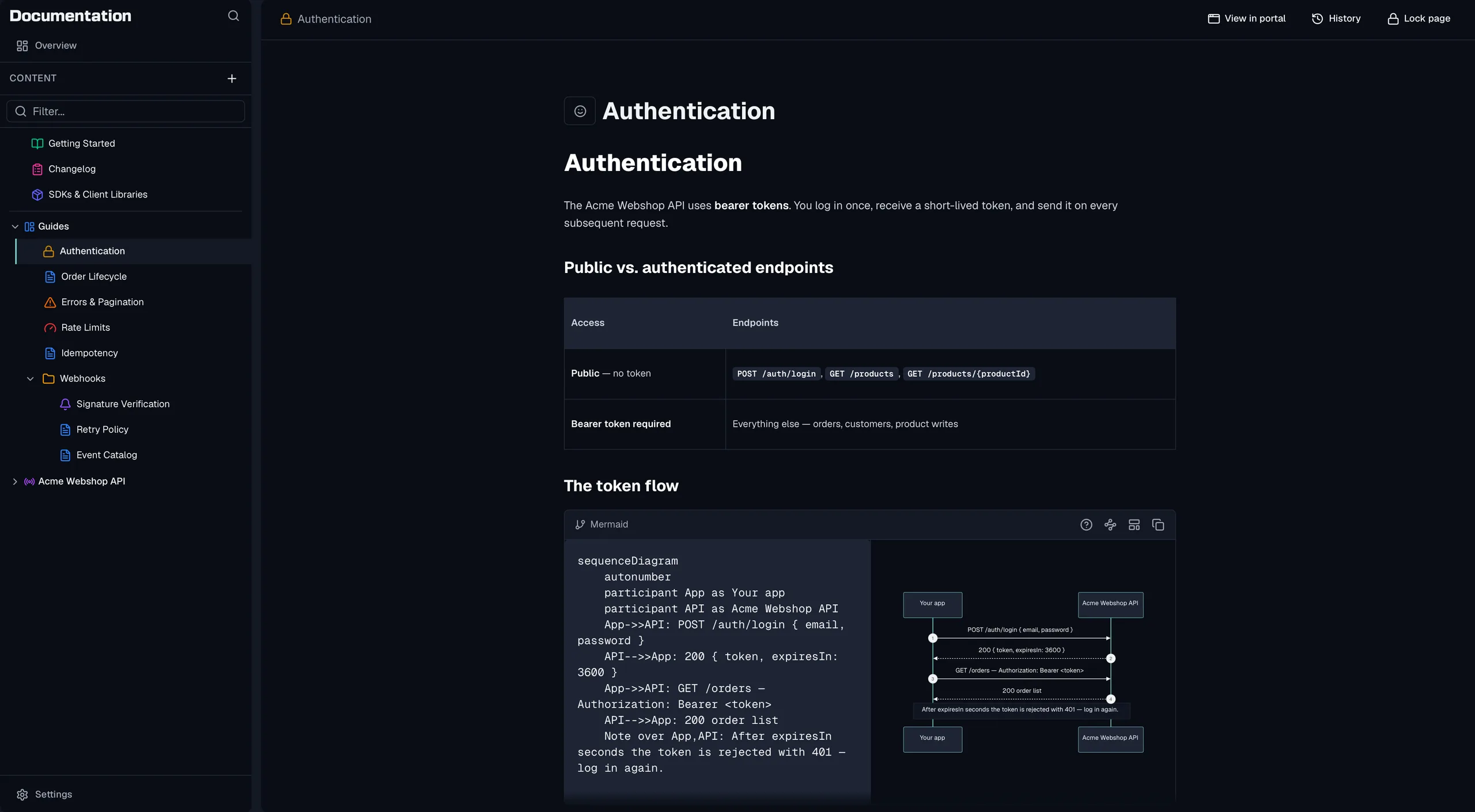Click Lock page button
Image resolution: width=1475 pixels, height=812 pixels.
point(1419,18)
